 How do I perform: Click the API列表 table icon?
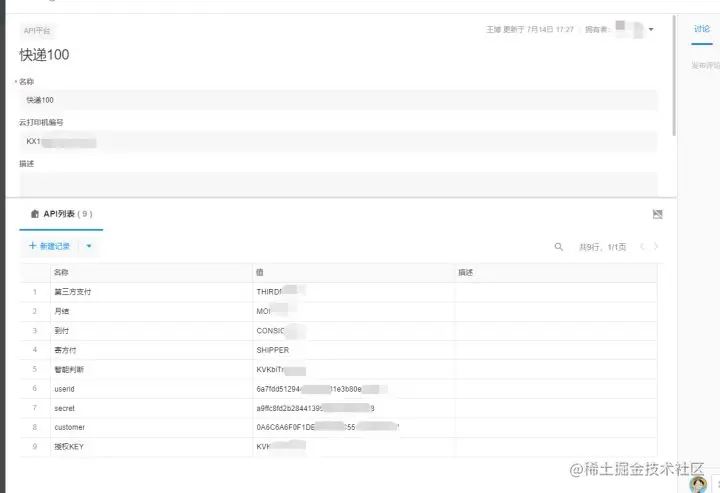click(x=34, y=214)
